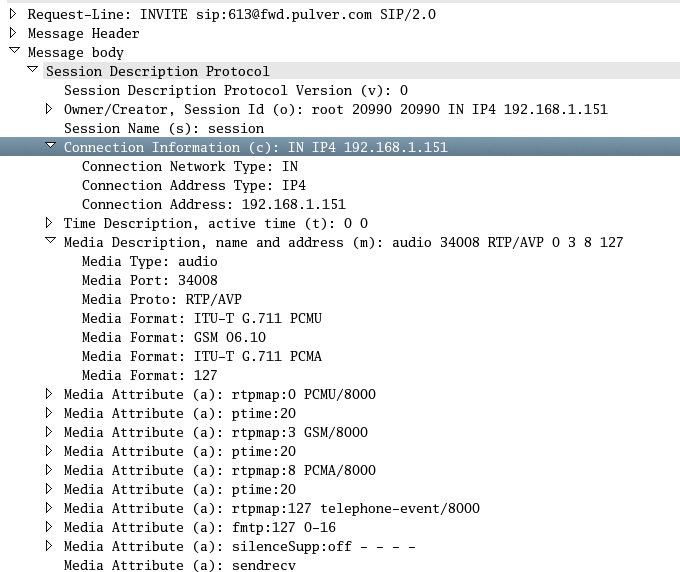The image size is (680, 572).
Task: Expand the Message Header section
Action: pos(13,33)
